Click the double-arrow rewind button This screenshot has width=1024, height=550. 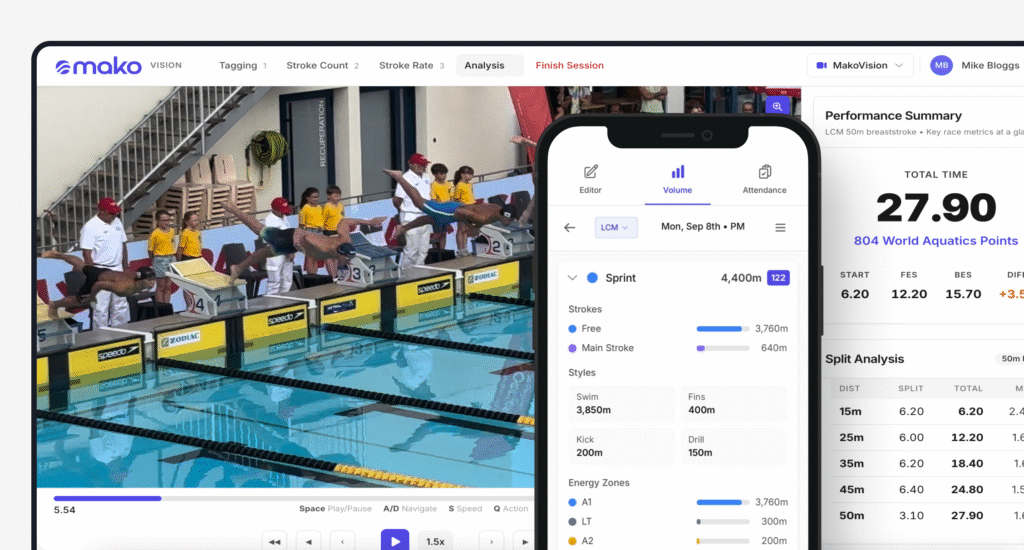coord(274,541)
